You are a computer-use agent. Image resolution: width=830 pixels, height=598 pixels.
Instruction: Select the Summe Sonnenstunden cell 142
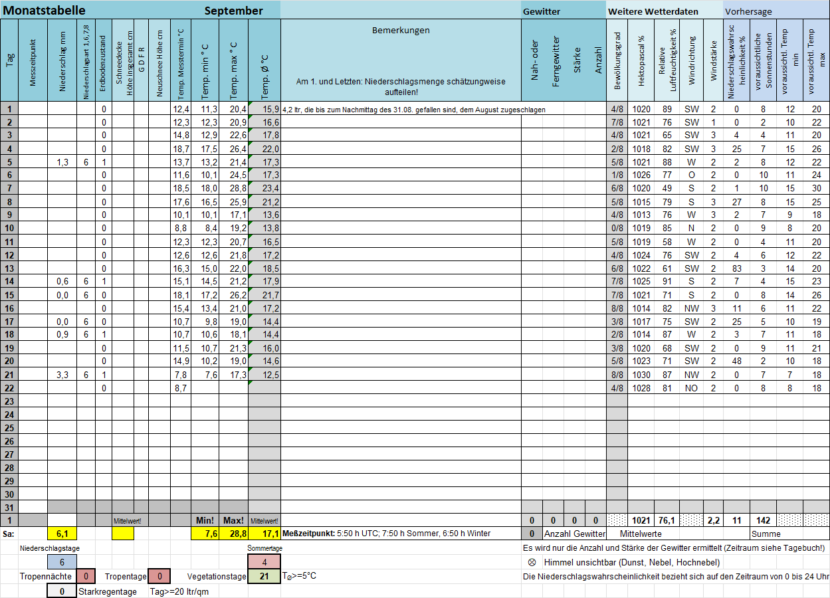pos(763,520)
